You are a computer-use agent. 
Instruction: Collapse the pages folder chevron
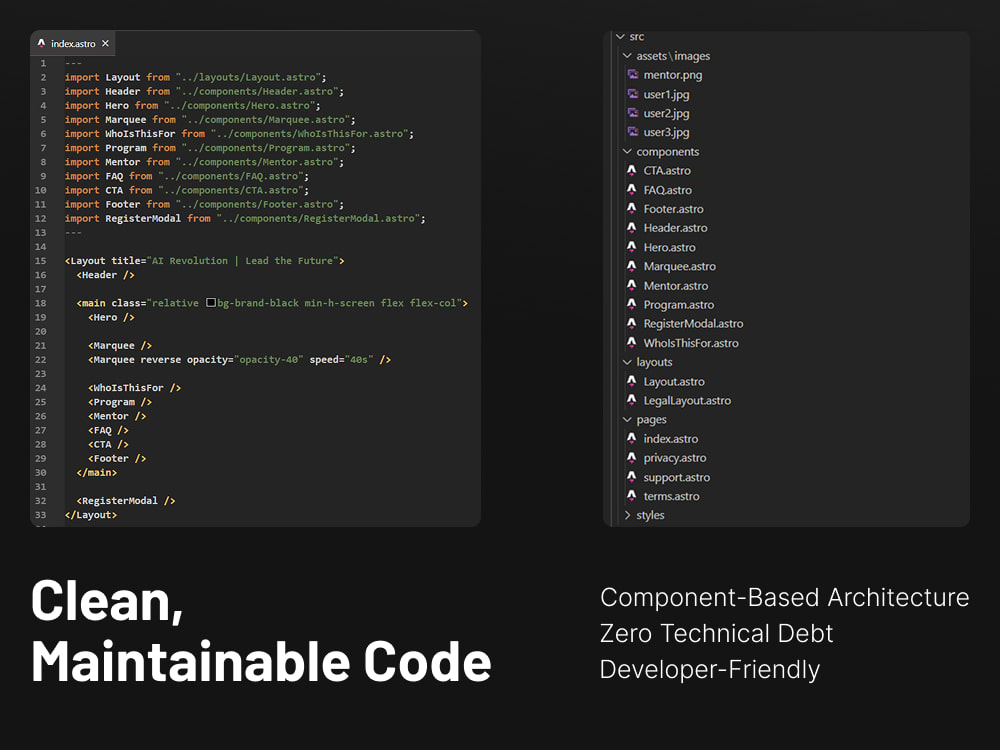tap(627, 420)
